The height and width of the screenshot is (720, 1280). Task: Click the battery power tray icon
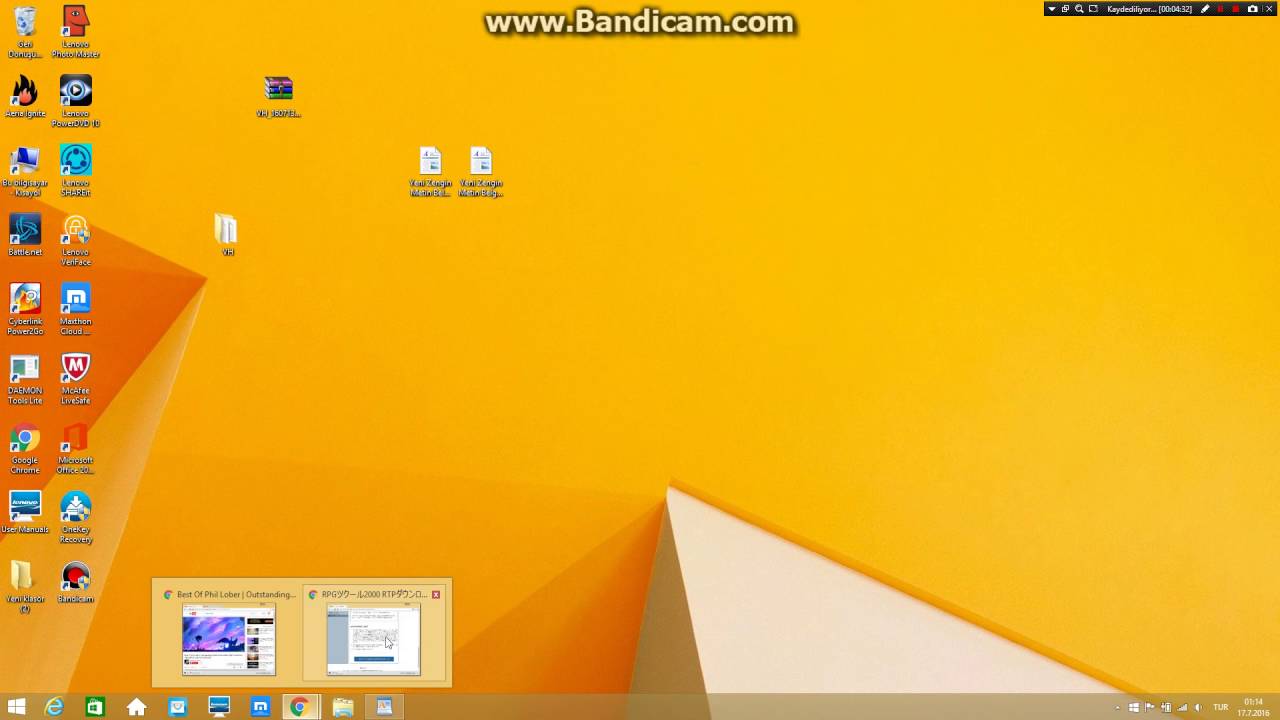[x=1166, y=707]
